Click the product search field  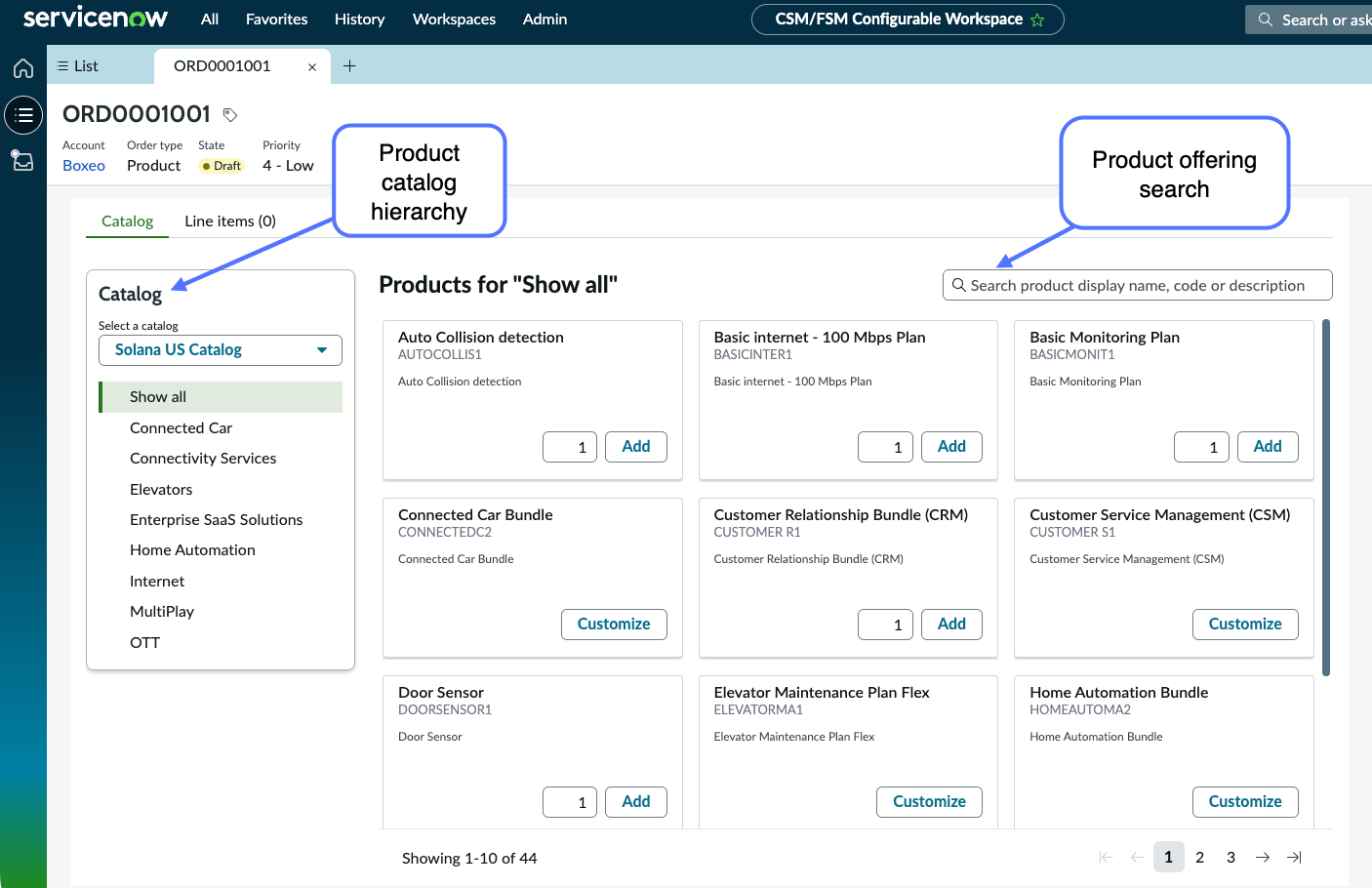click(x=1137, y=285)
